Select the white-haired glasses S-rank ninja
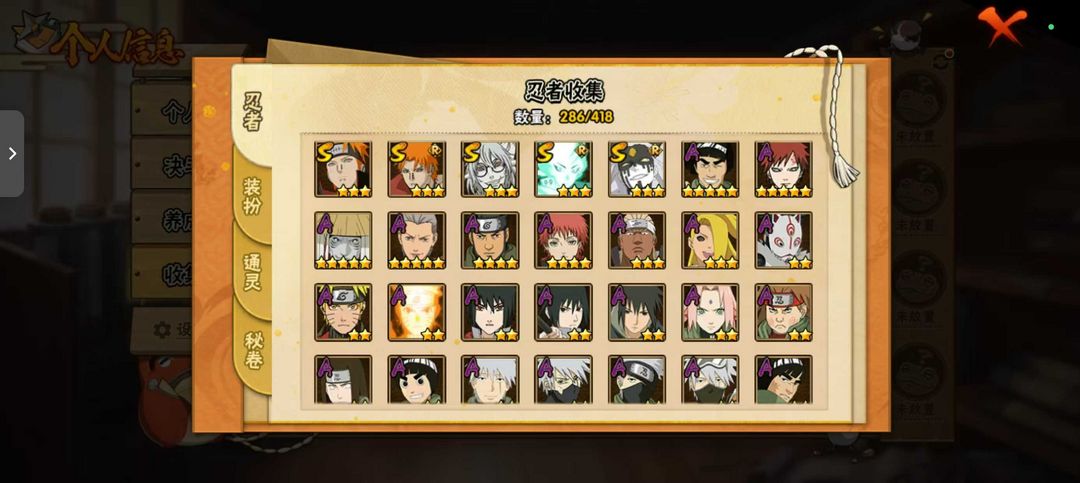The image size is (1080, 483). (x=490, y=169)
